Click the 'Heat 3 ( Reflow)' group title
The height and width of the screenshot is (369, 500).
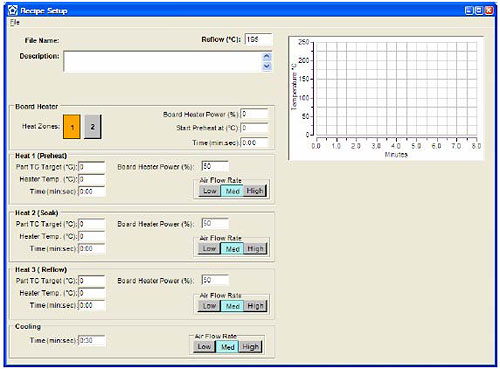click(41, 269)
